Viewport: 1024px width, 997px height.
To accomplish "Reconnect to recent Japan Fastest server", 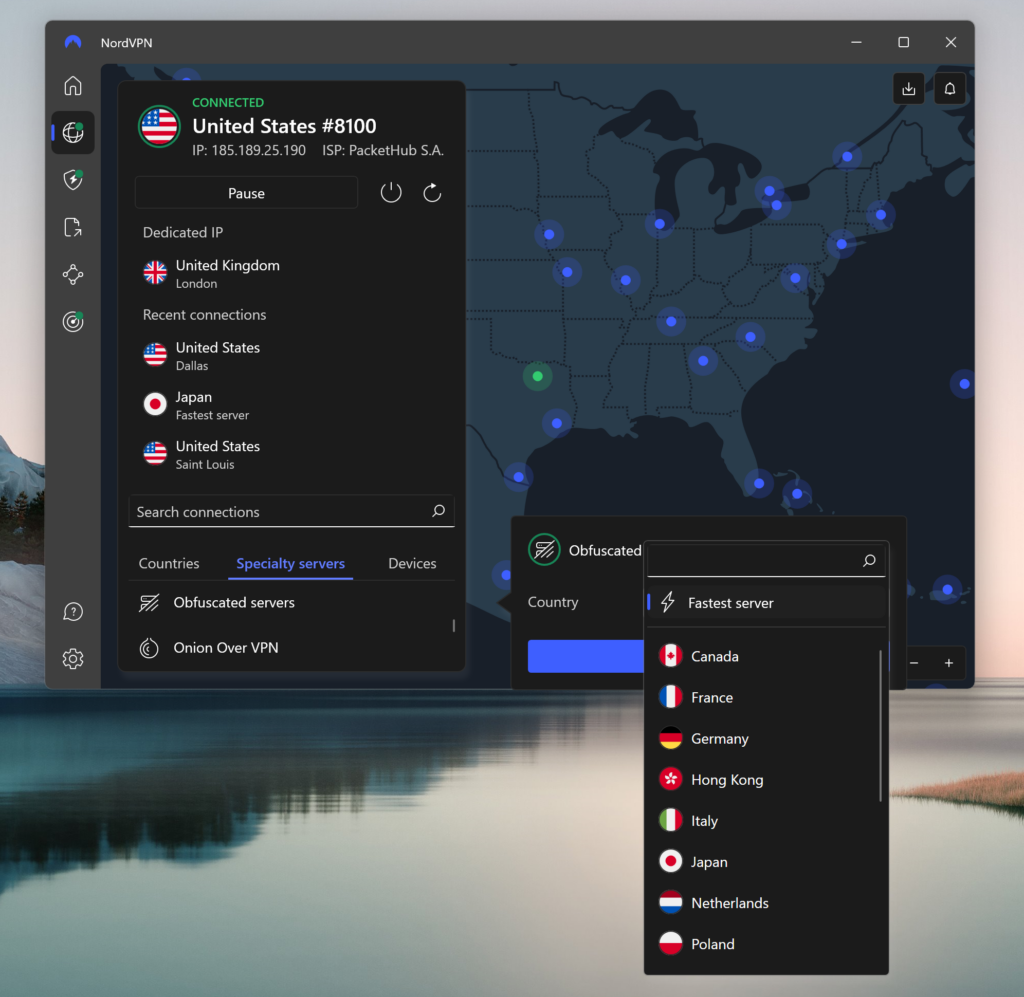I will [292, 405].
